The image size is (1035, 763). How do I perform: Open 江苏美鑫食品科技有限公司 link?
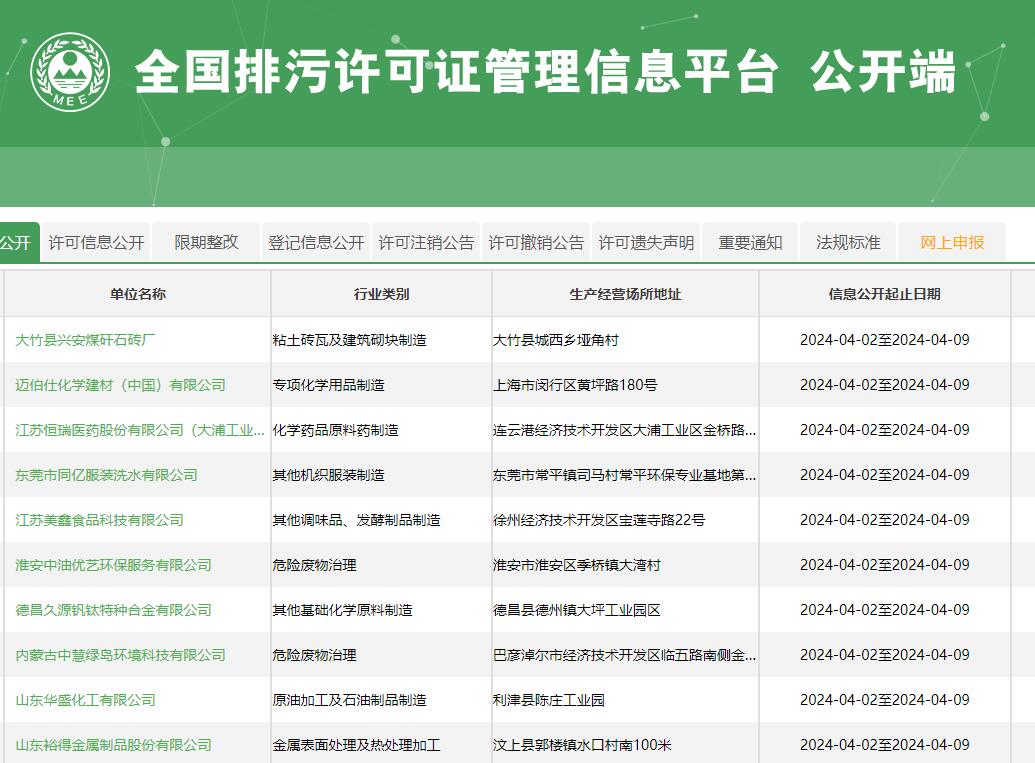tap(99, 520)
